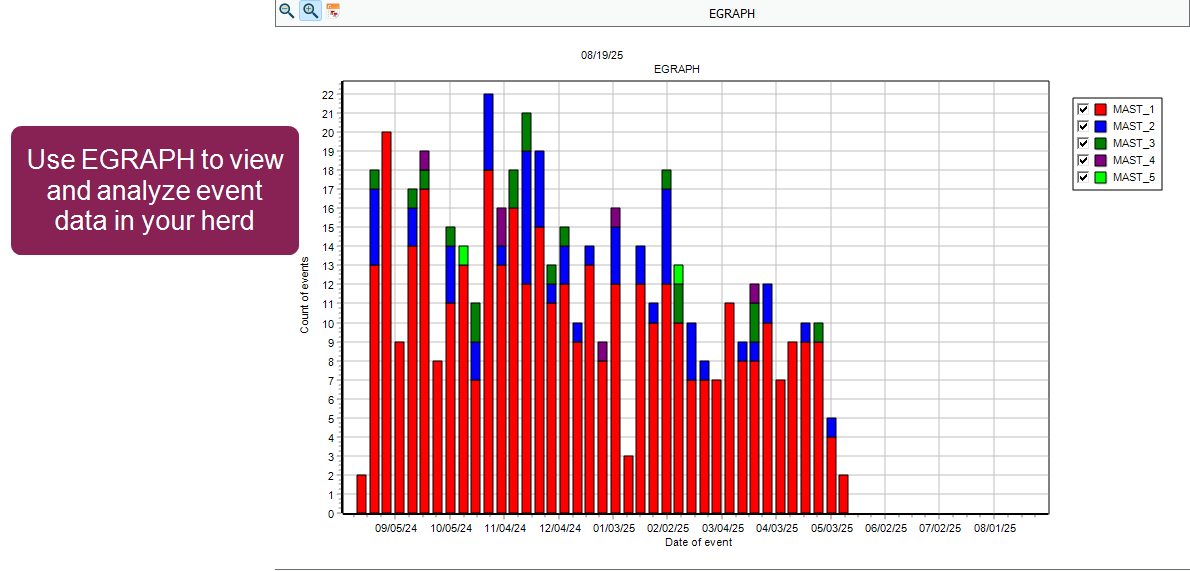This screenshot has width=1190, height=571.
Task: Toggle the MAST_3 legend checkbox
Action: point(1082,143)
